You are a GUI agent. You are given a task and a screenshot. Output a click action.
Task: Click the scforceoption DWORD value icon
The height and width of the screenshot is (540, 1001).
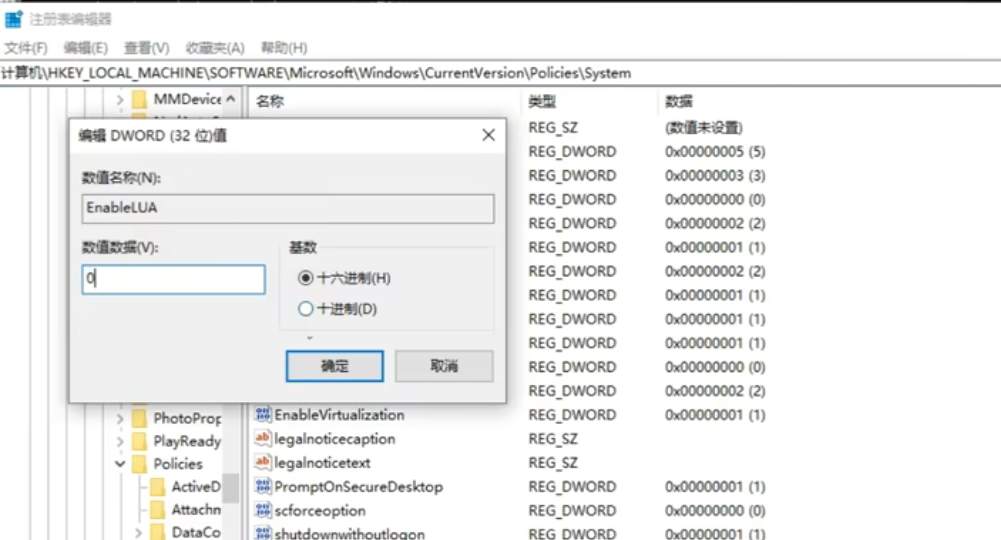[263, 511]
